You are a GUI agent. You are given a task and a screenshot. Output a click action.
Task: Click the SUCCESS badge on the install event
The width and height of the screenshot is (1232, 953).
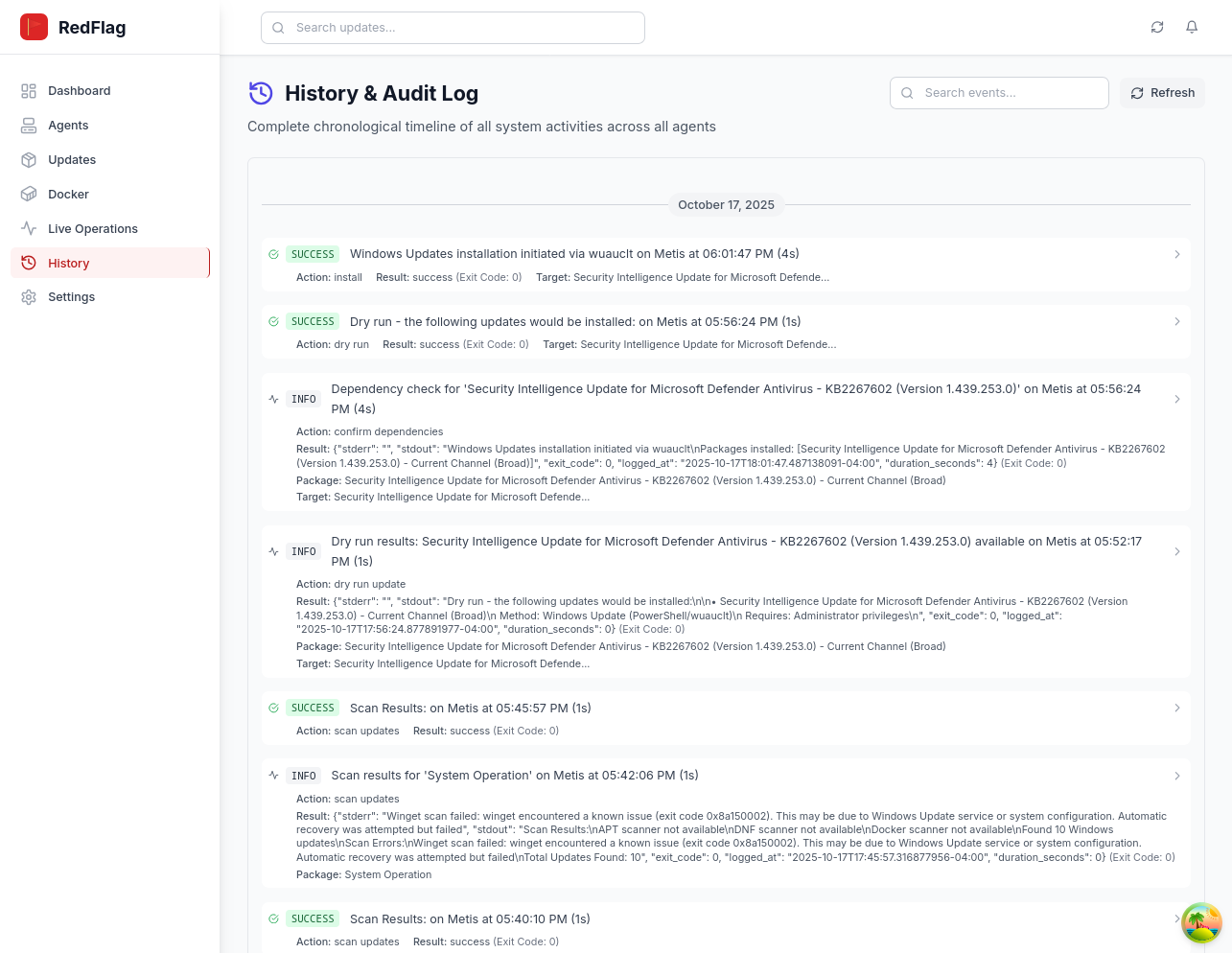coord(313,254)
